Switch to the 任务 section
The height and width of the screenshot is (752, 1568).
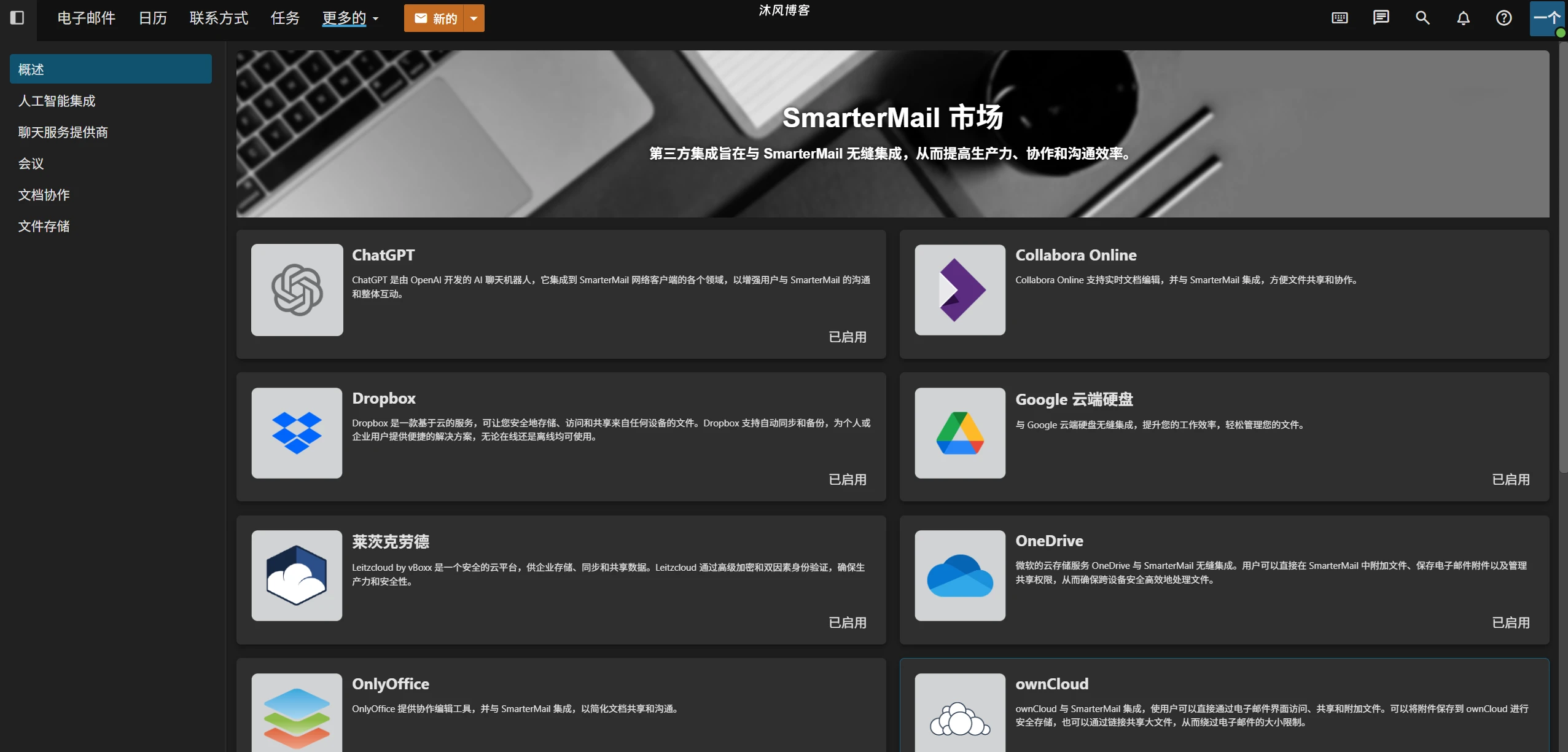pos(285,18)
